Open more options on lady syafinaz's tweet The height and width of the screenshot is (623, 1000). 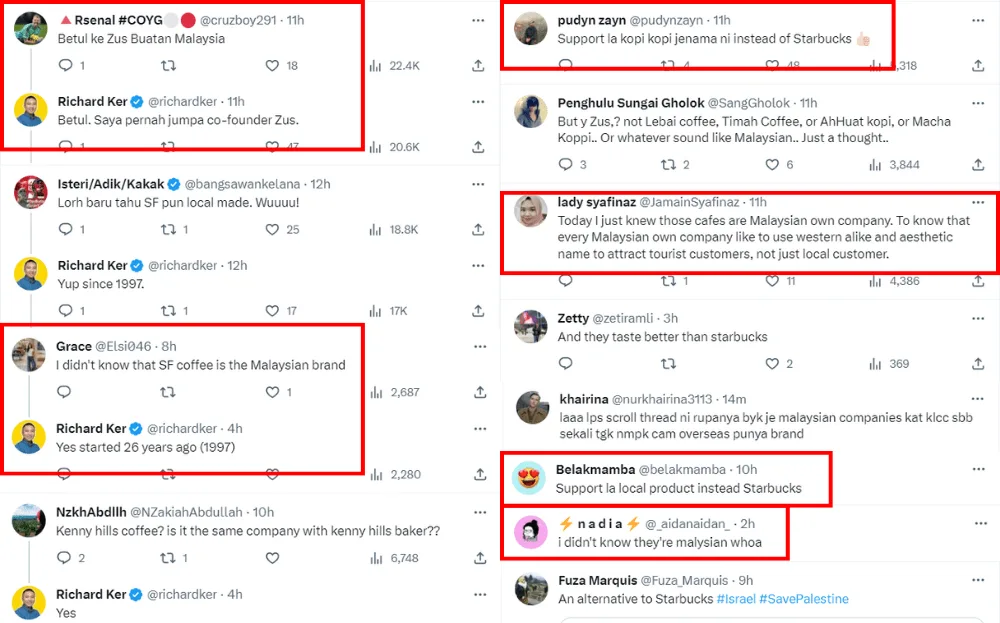tap(978, 203)
